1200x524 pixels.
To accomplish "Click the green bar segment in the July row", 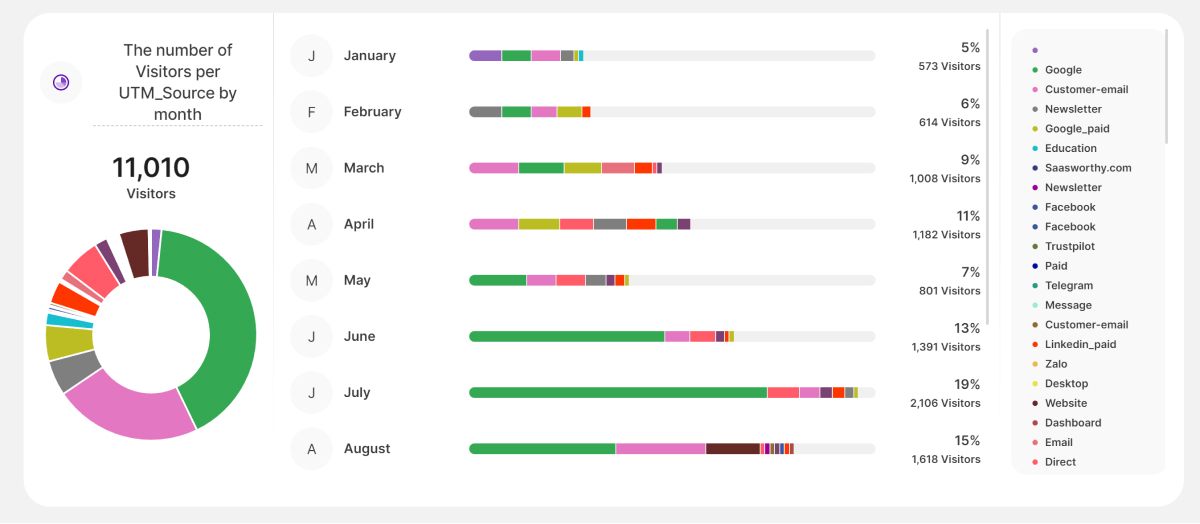I will (x=617, y=393).
